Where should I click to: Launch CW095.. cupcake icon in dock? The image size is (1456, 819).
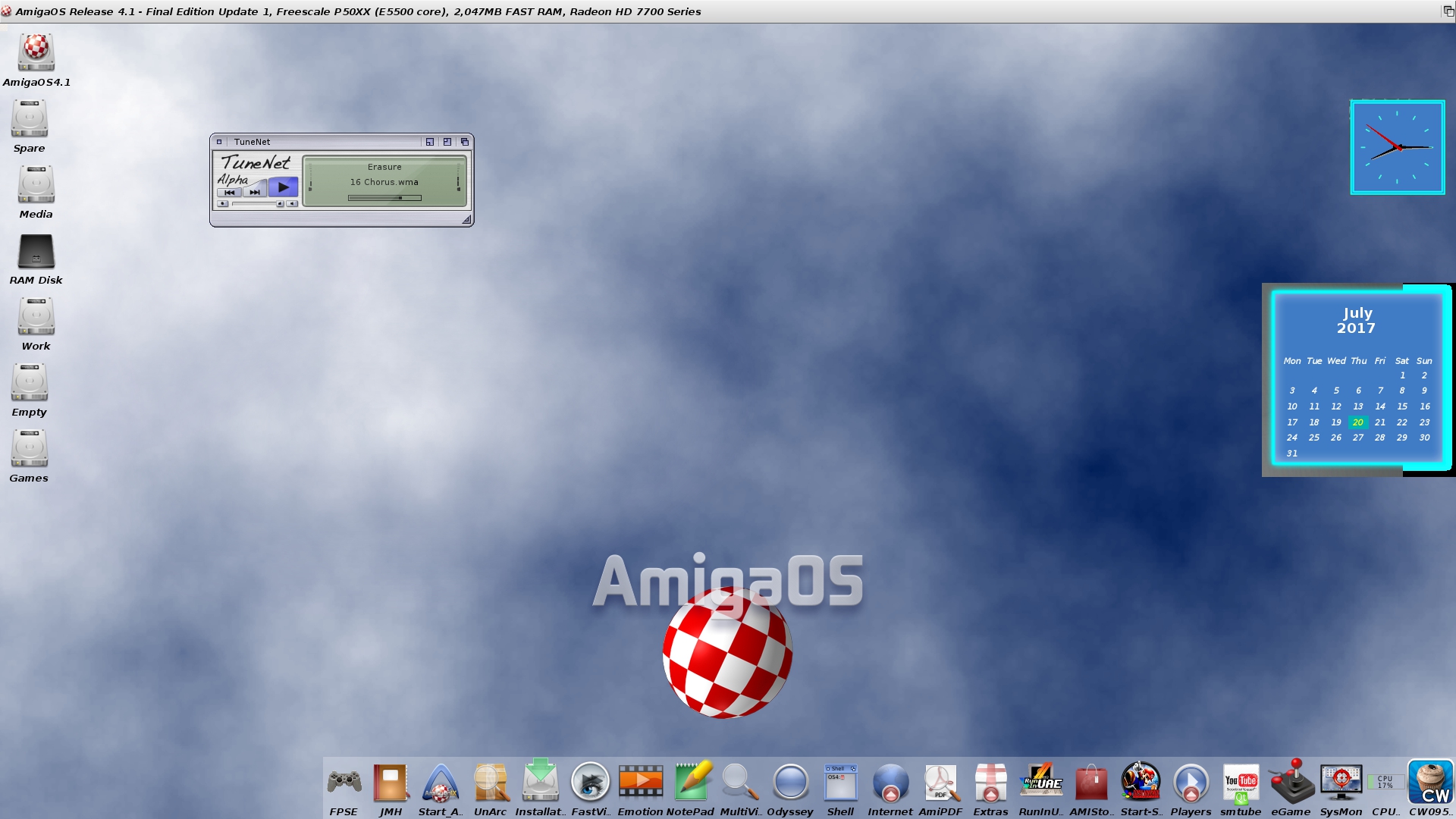pos(1430,782)
